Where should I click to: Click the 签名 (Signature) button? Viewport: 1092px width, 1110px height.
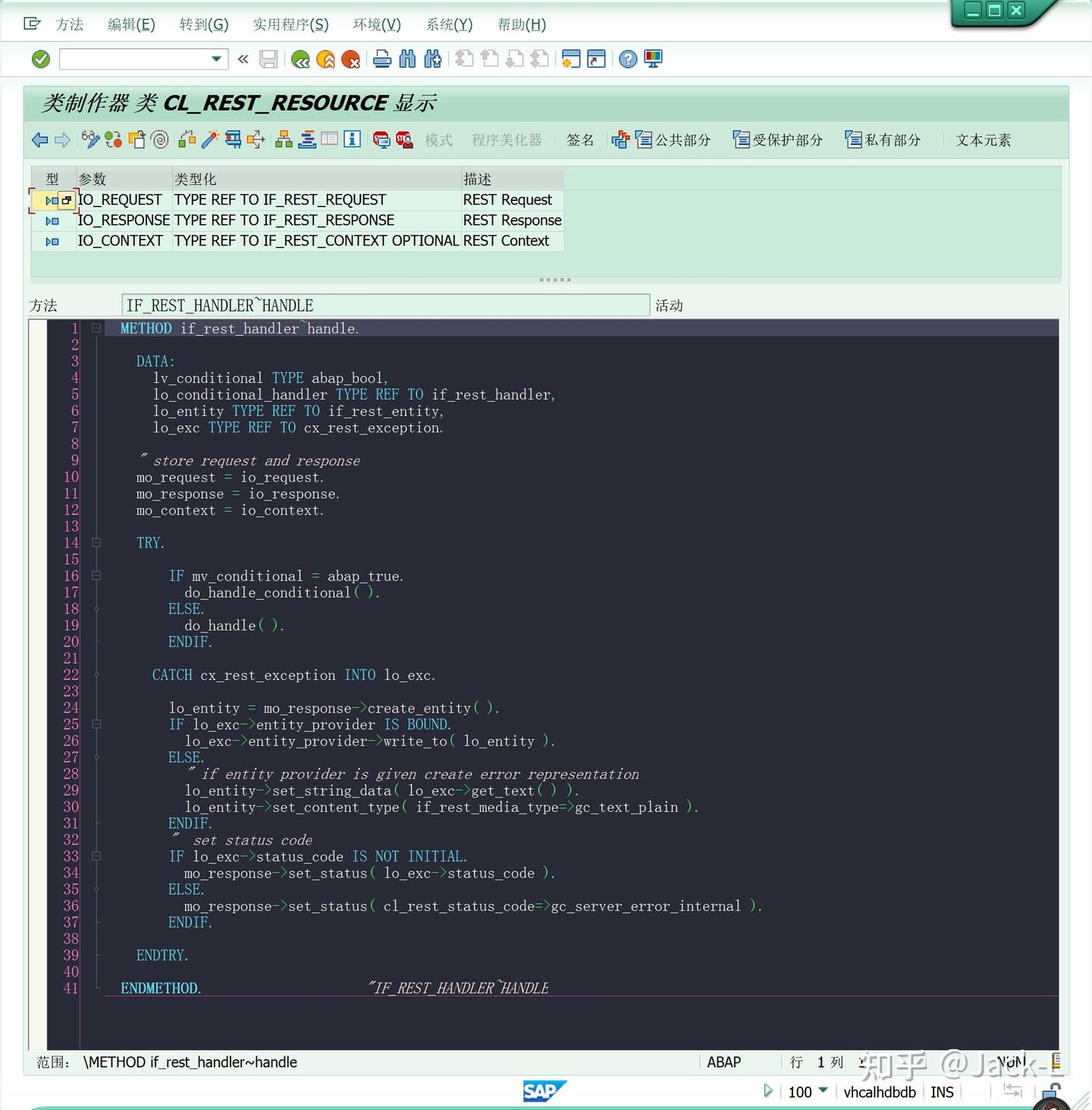[580, 140]
